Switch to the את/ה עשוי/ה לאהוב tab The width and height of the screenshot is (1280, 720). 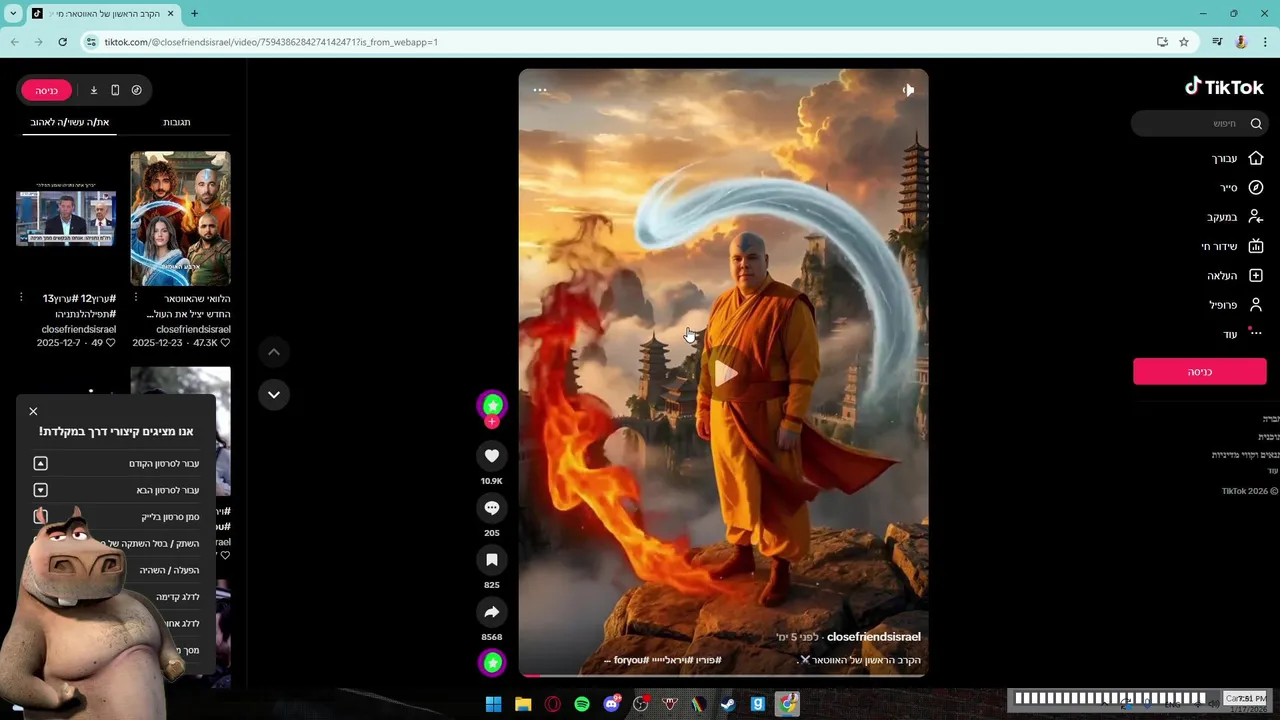70,122
